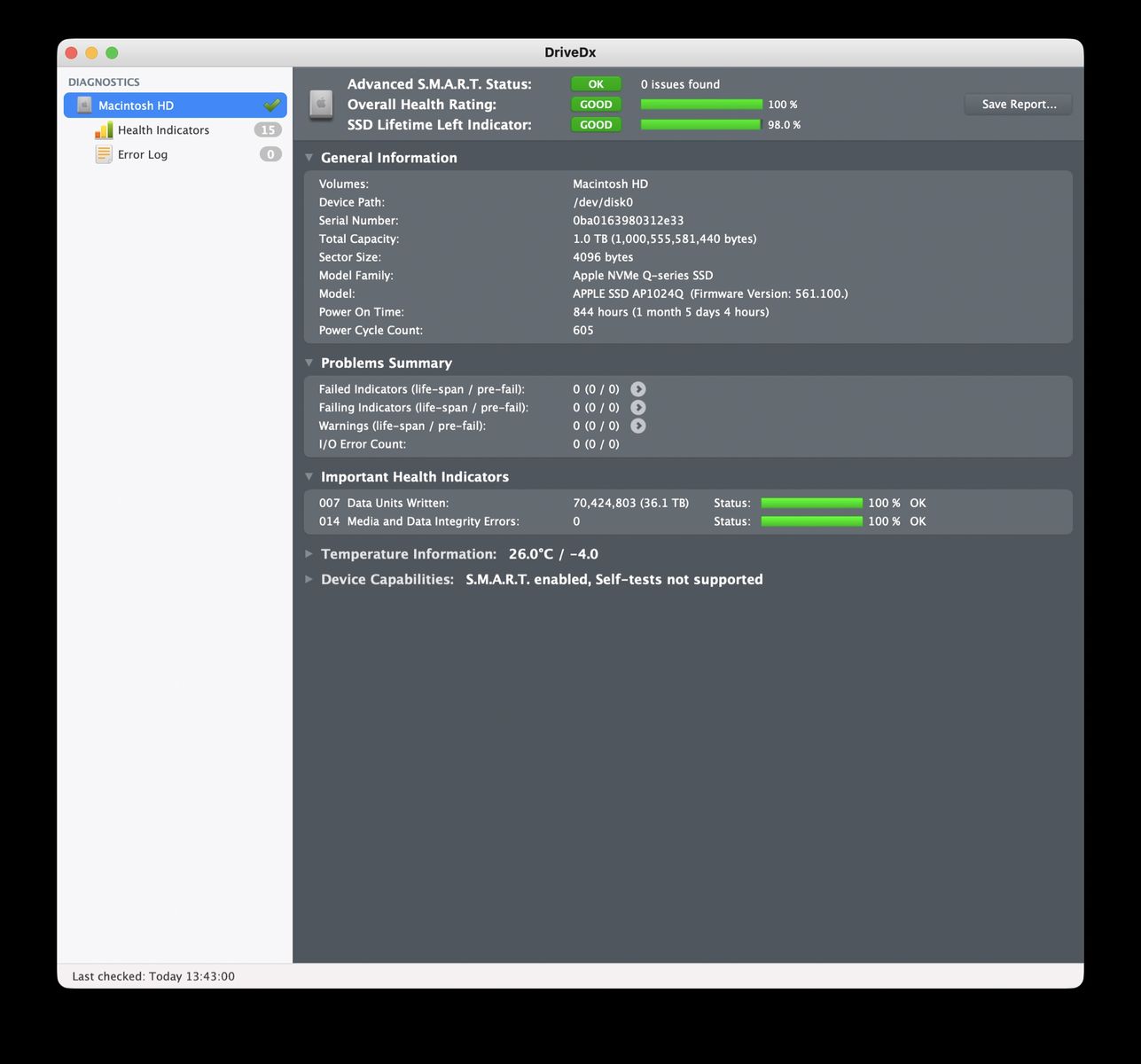This screenshot has width=1141, height=1064.
Task: Click the 844 hours power on time
Action: pyautogui.click(x=671, y=312)
